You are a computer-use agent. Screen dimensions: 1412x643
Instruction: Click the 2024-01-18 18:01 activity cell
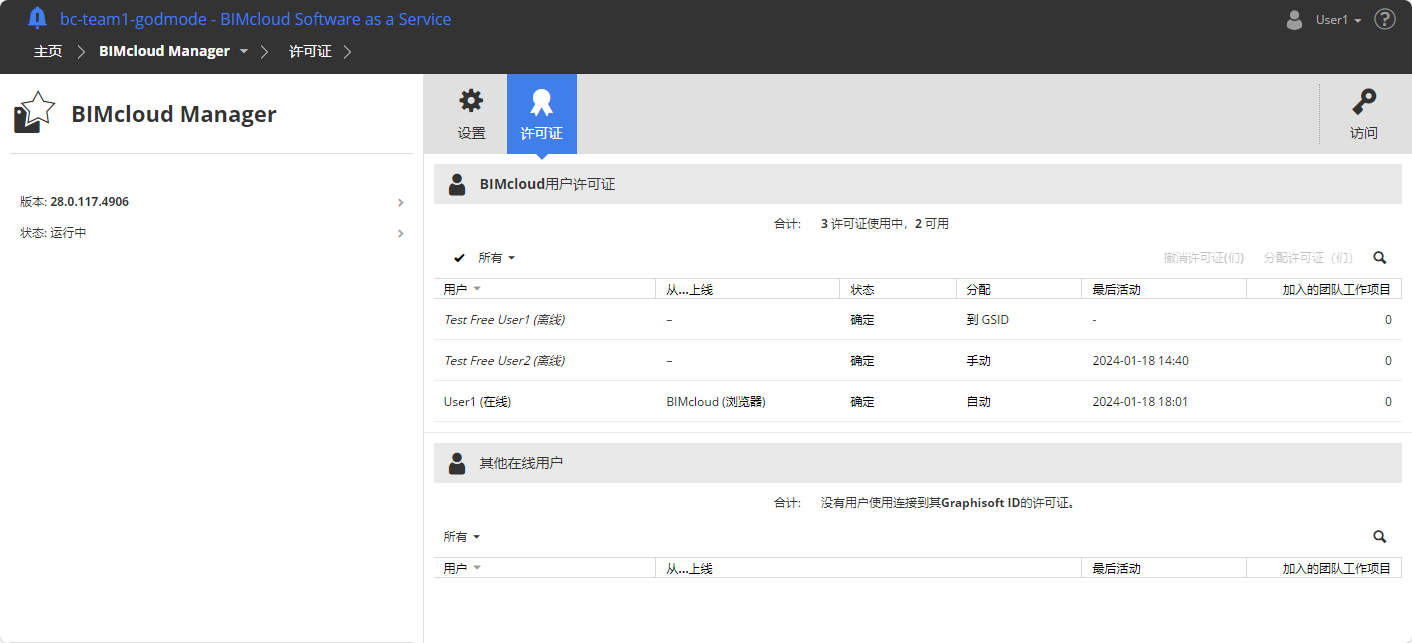pyautogui.click(x=1140, y=402)
